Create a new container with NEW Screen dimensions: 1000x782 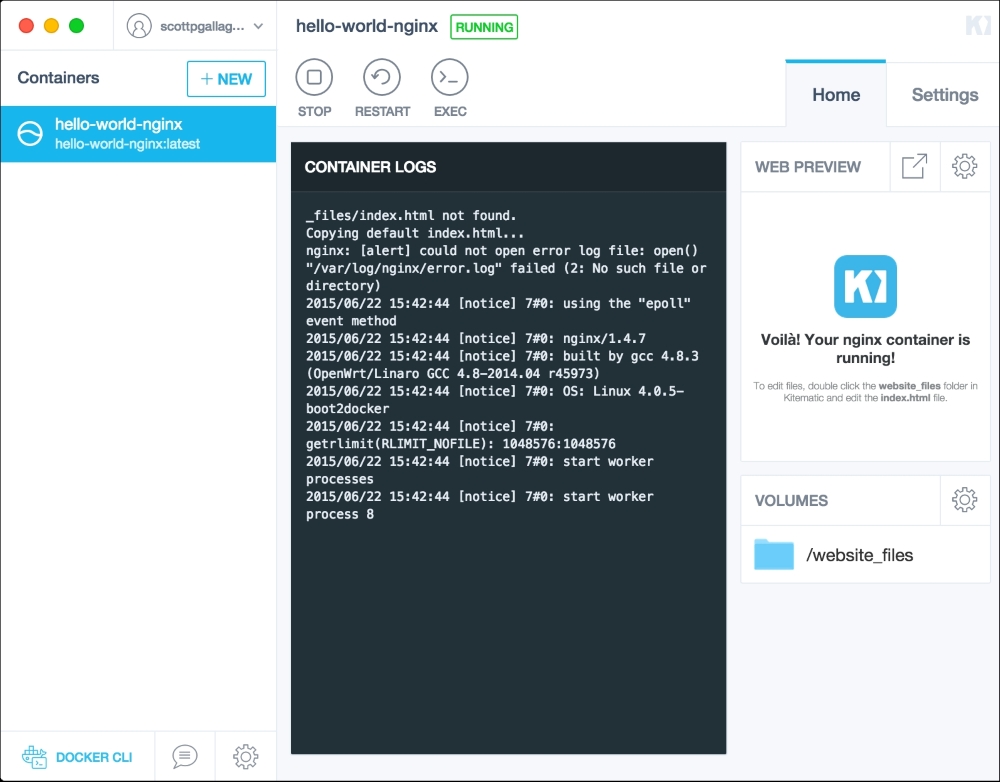[226, 79]
